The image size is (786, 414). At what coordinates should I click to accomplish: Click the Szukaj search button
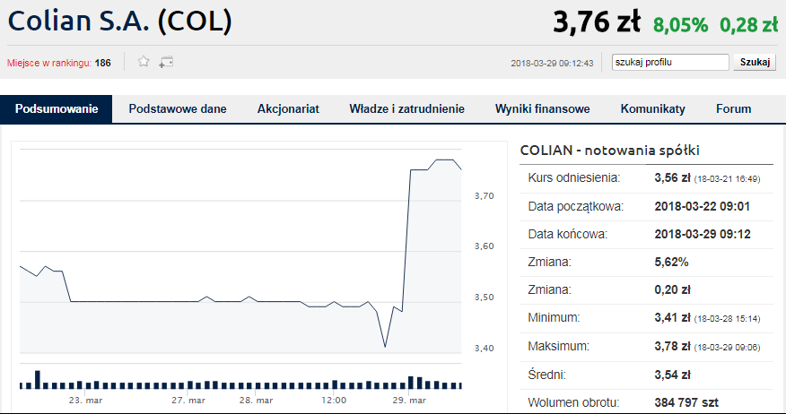755,62
